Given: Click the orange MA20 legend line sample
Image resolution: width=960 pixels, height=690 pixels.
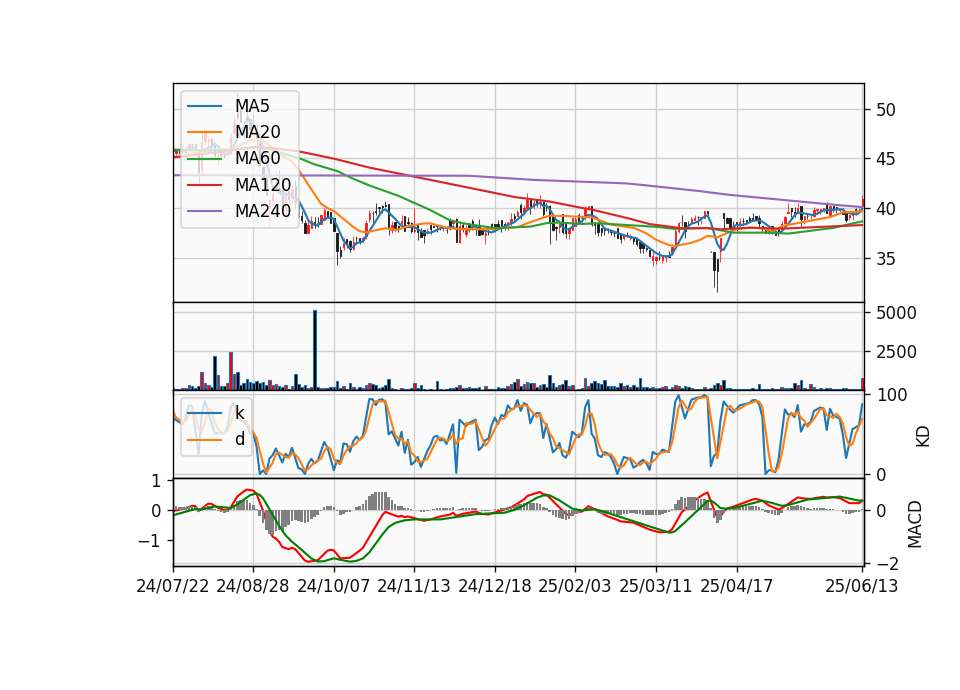Looking at the screenshot, I should click(x=204, y=132).
